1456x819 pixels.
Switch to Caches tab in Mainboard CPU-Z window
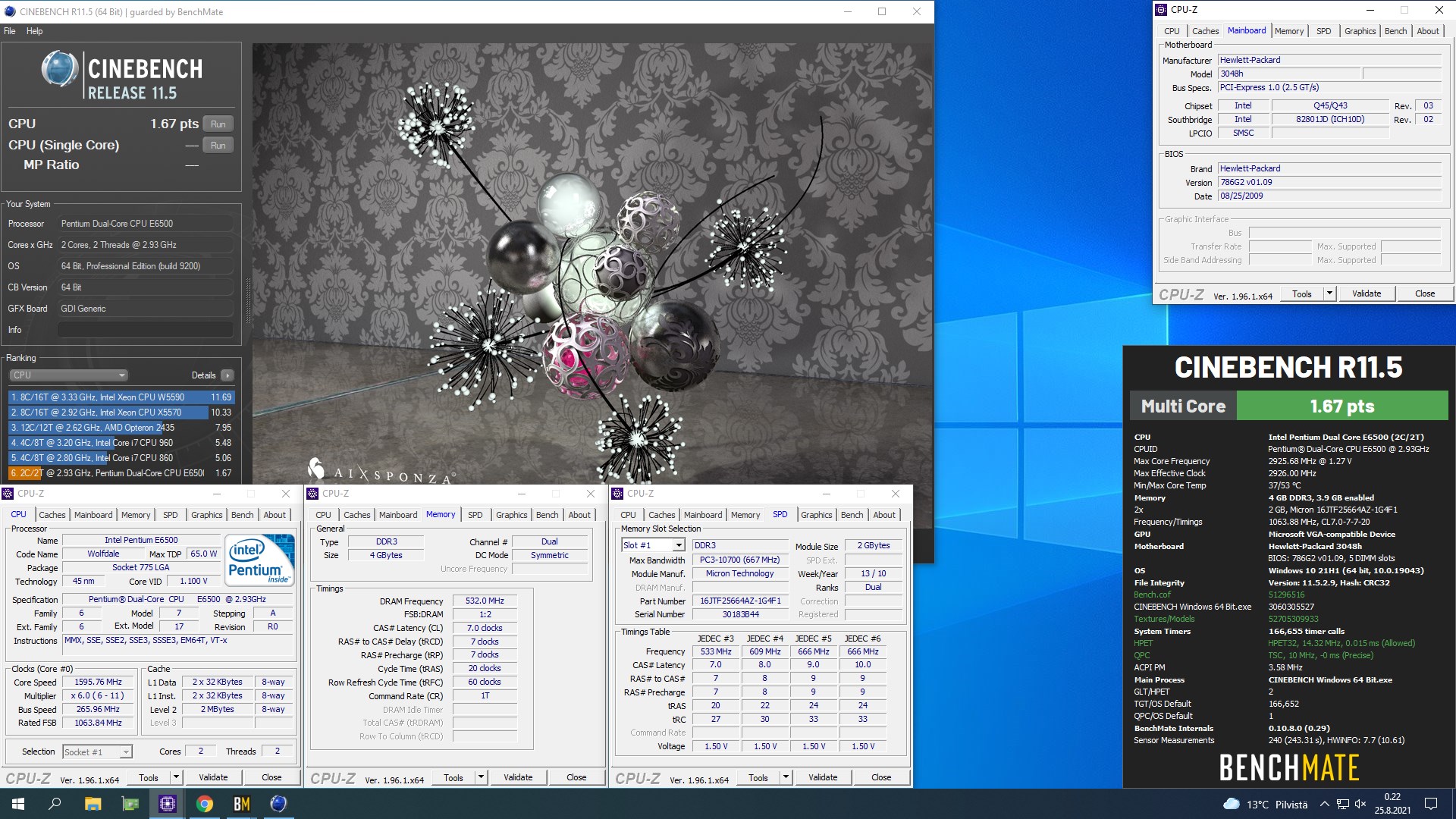tap(1205, 31)
